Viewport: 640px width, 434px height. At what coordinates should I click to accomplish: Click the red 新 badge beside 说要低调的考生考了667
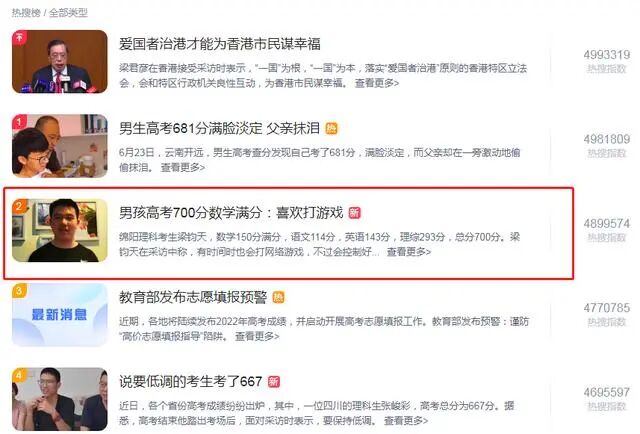coord(274,382)
